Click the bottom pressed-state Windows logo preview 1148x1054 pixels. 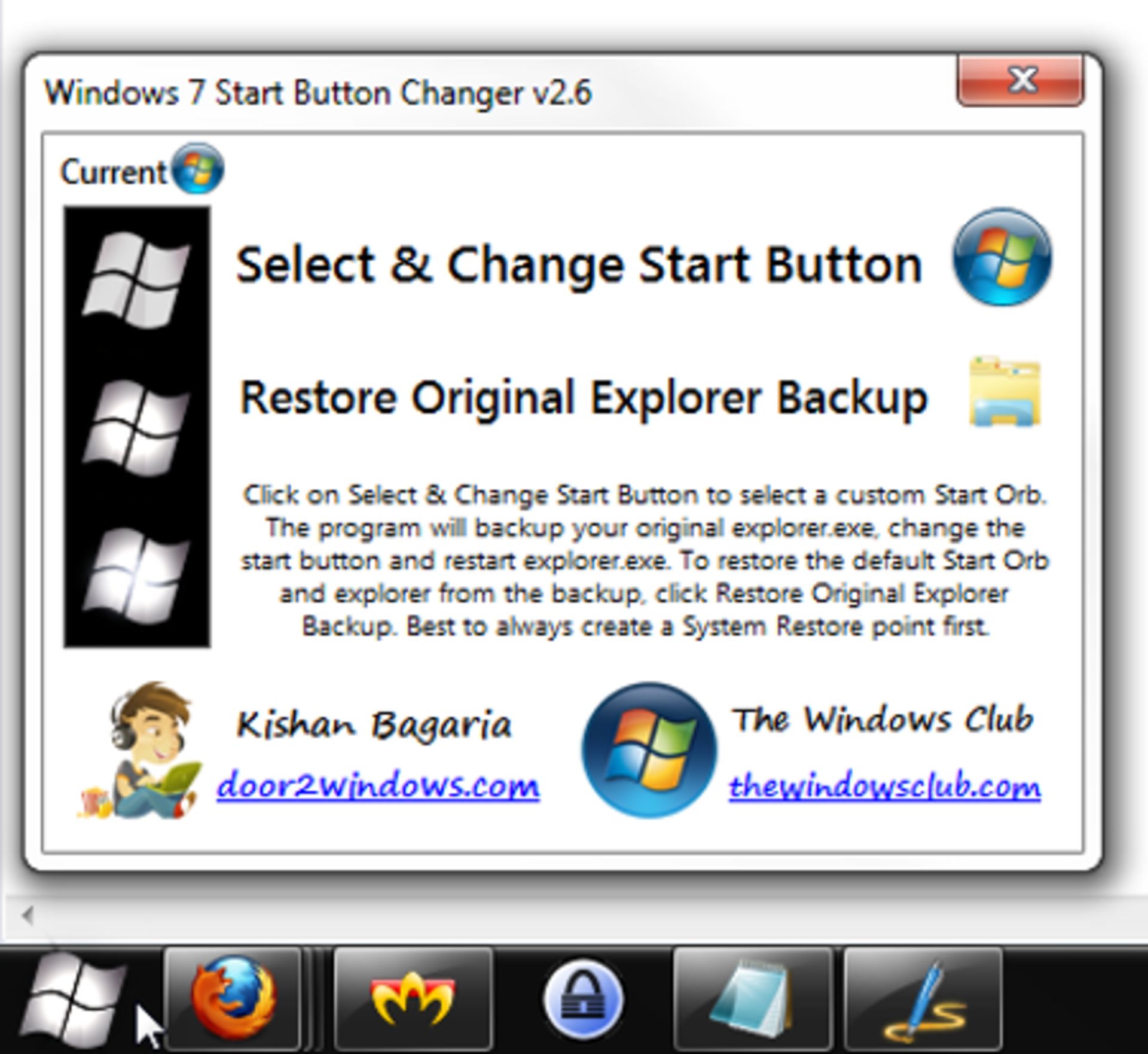[137, 575]
